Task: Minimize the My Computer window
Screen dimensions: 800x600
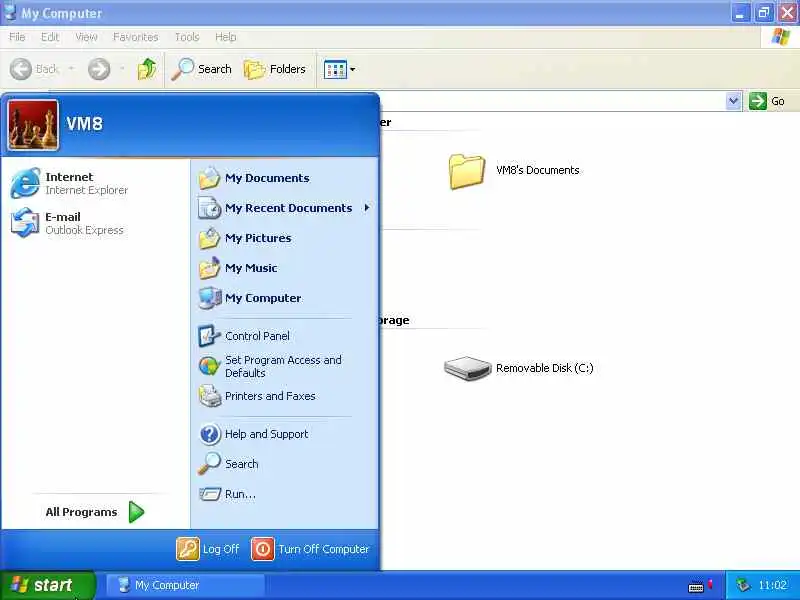Action: point(740,13)
